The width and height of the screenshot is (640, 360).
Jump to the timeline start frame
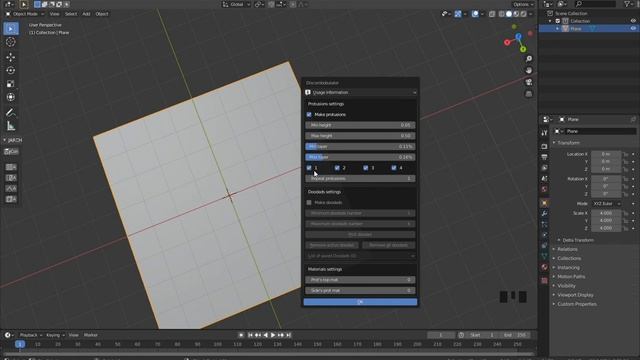tap(250, 335)
